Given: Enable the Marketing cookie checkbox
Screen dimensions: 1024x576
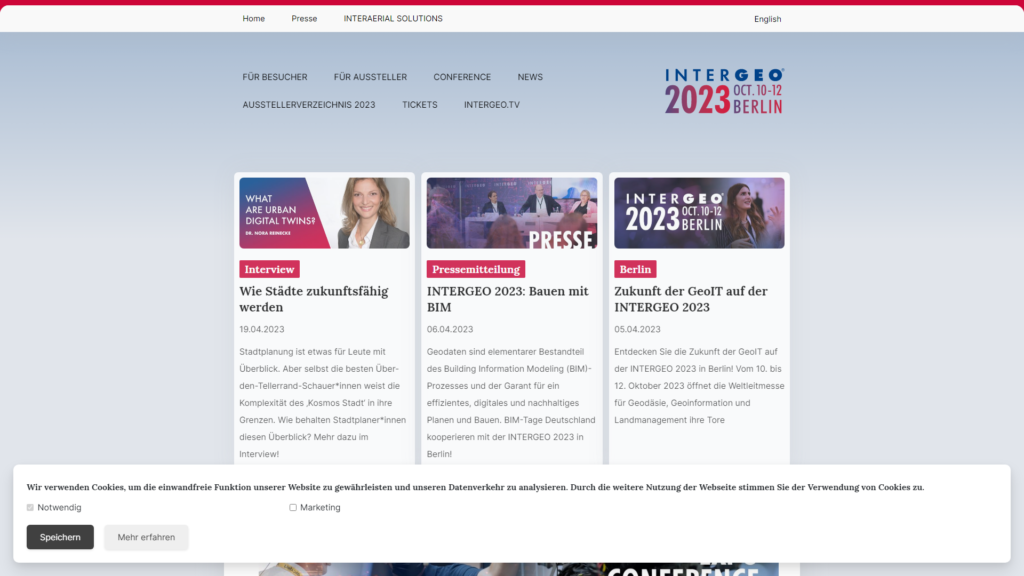Looking at the screenshot, I should (x=293, y=507).
